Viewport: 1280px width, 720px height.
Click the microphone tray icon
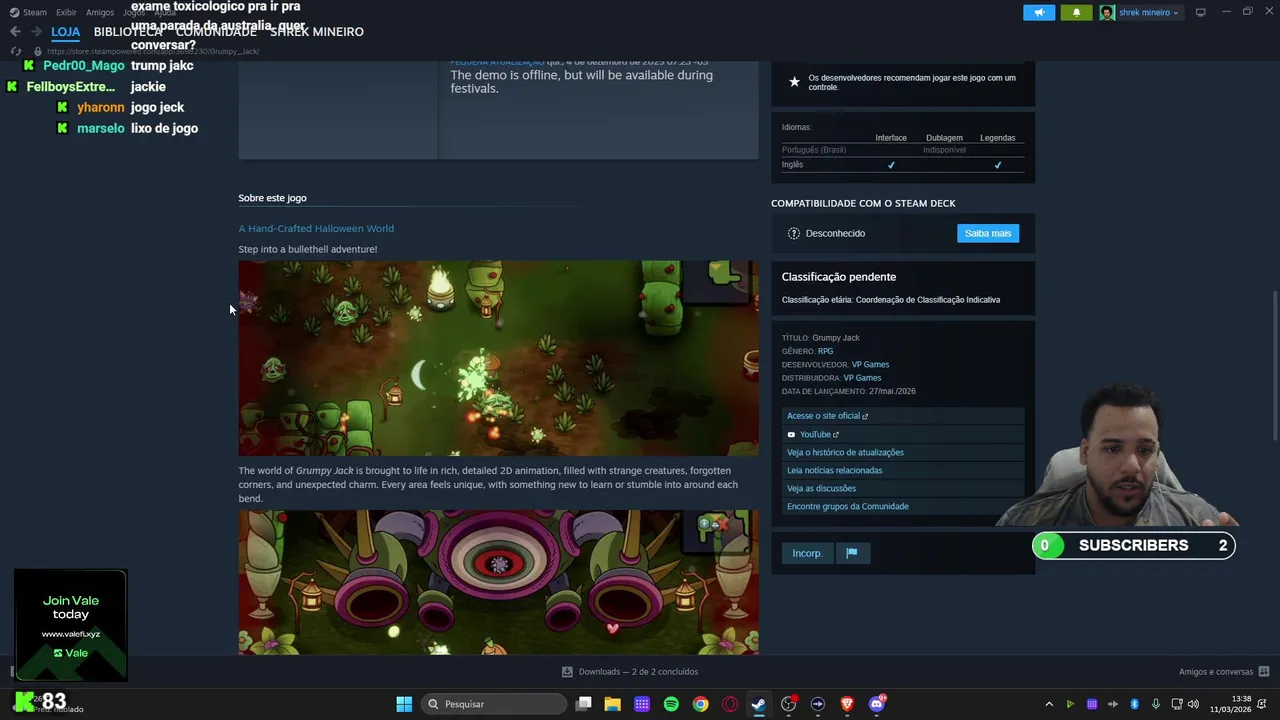[1156, 704]
